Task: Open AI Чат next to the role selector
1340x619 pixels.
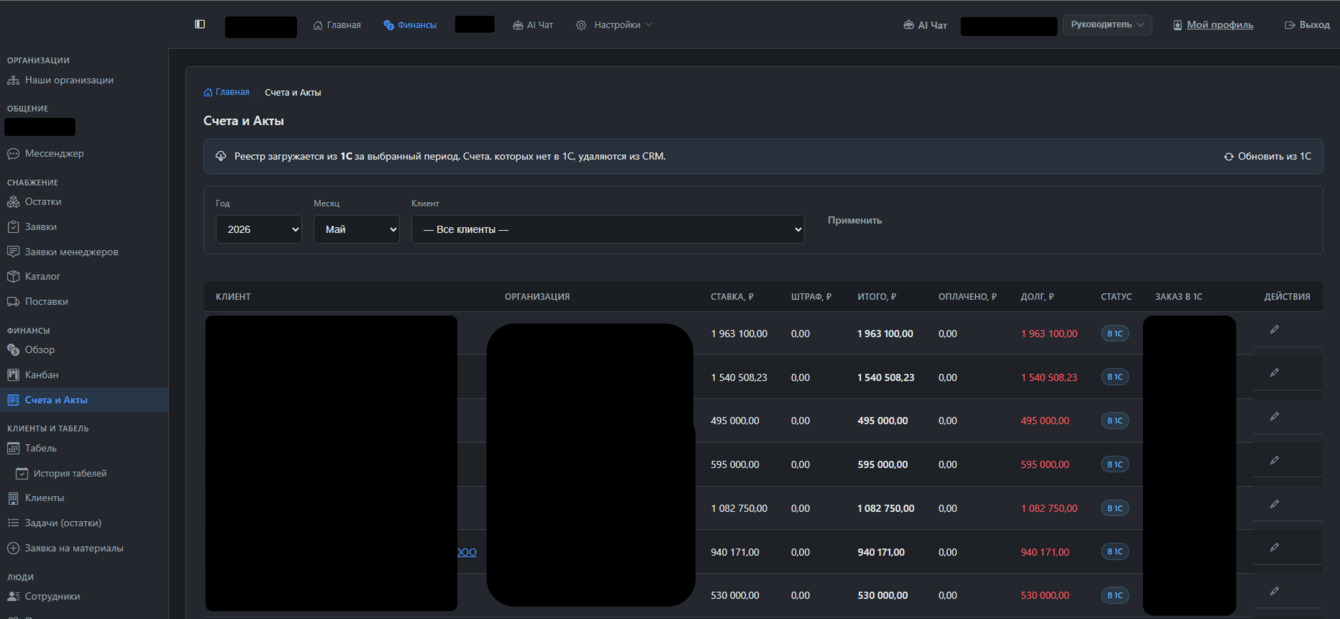Action: click(925, 25)
